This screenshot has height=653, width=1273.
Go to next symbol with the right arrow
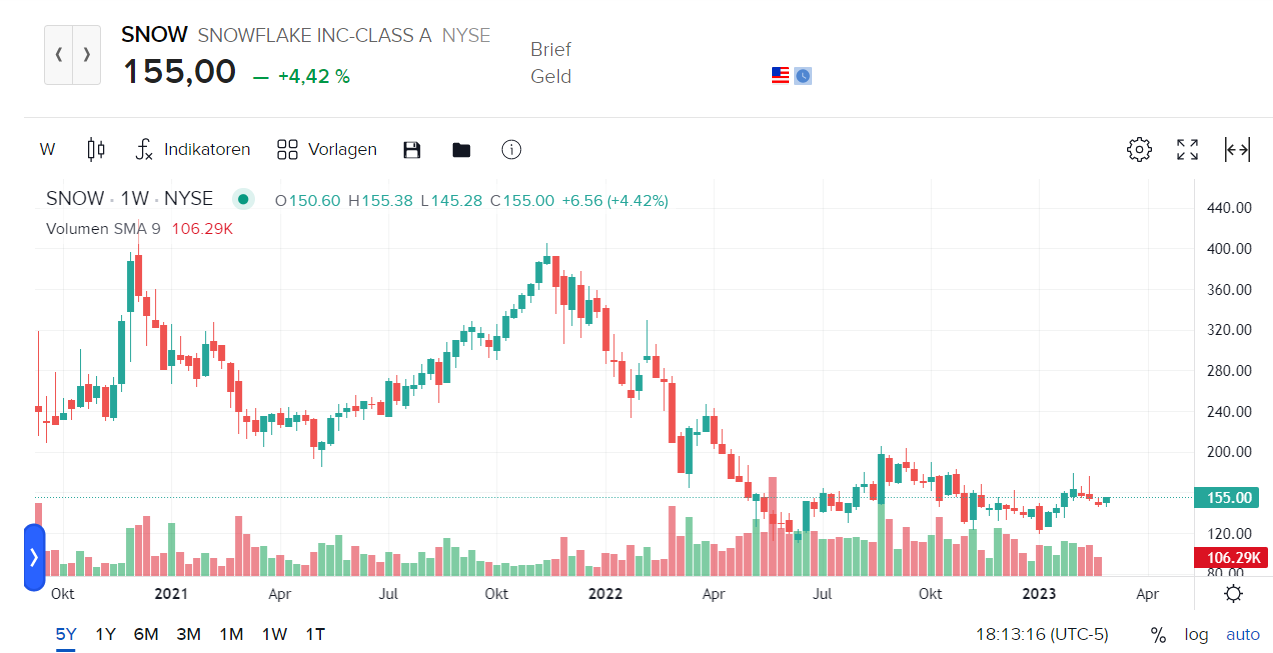[87, 55]
